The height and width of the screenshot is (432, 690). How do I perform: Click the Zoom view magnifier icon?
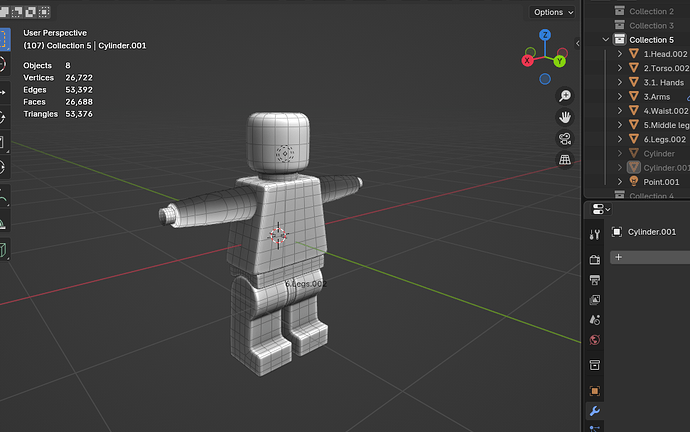565,96
